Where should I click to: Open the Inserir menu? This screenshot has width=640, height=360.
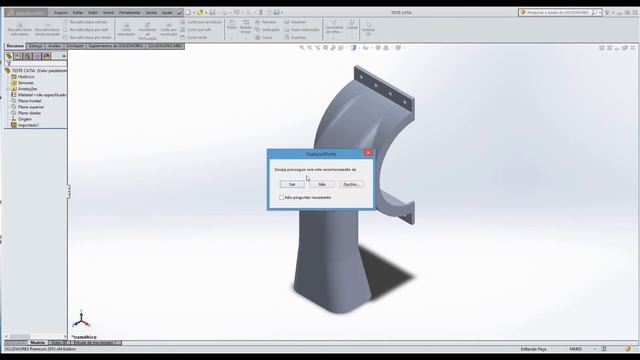(x=109, y=13)
